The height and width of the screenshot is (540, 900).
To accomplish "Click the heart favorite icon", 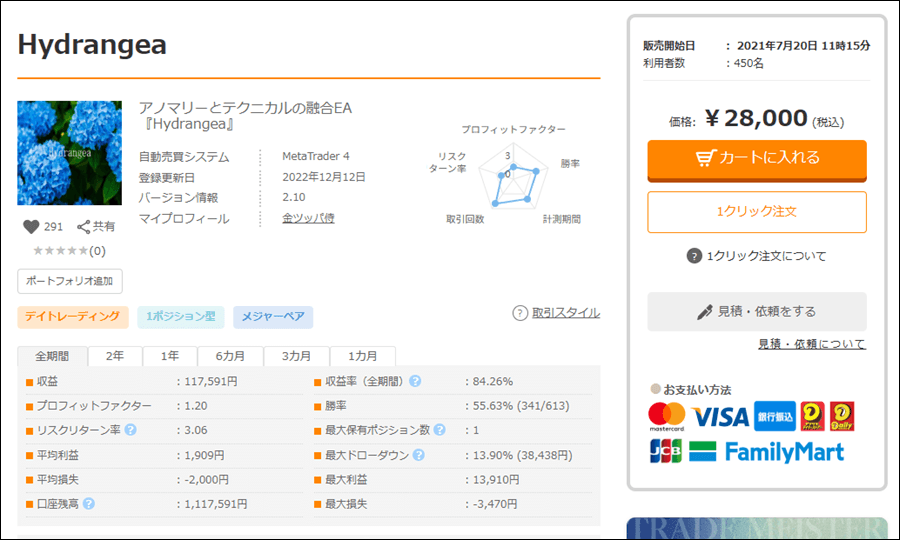I will [x=31, y=227].
